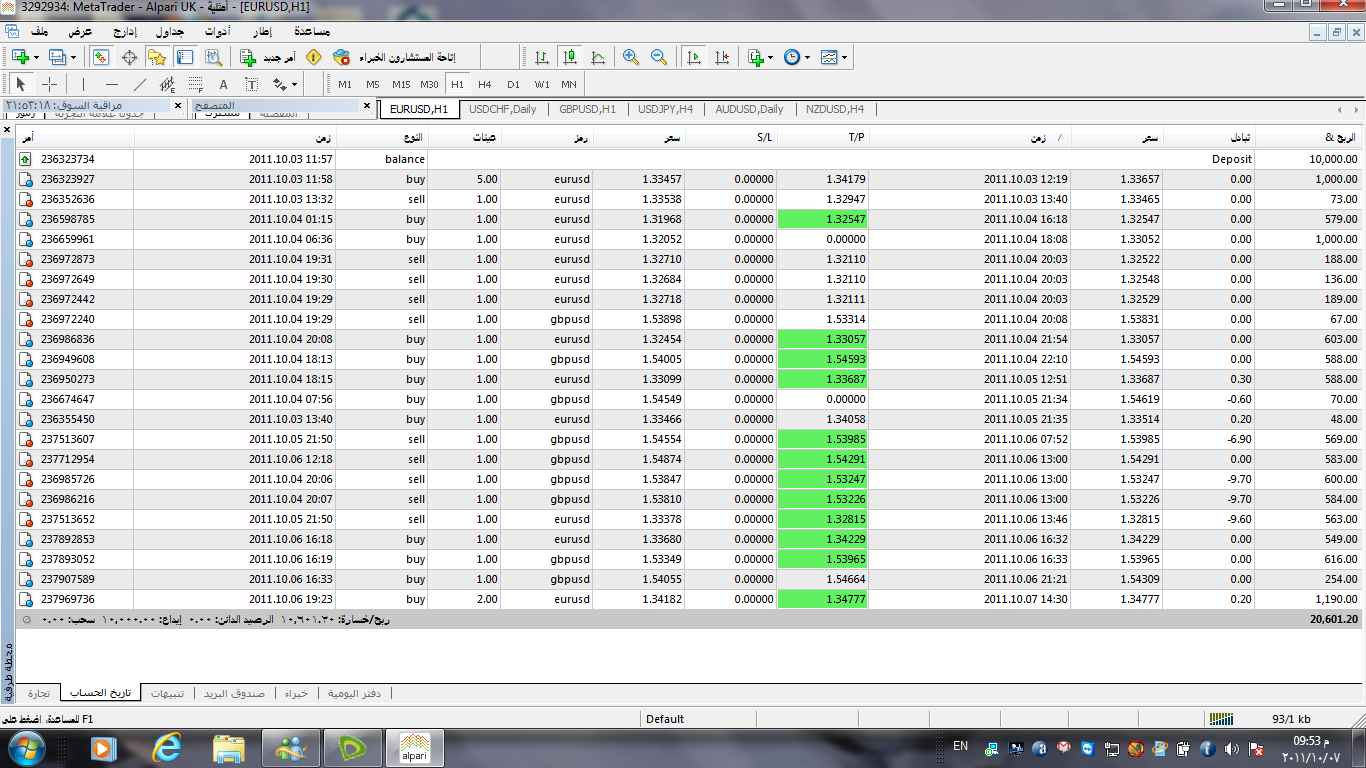Toggle the Chart Shift icon
Viewport: 1366px width, 768px height.
pyautogui.click(x=721, y=57)
